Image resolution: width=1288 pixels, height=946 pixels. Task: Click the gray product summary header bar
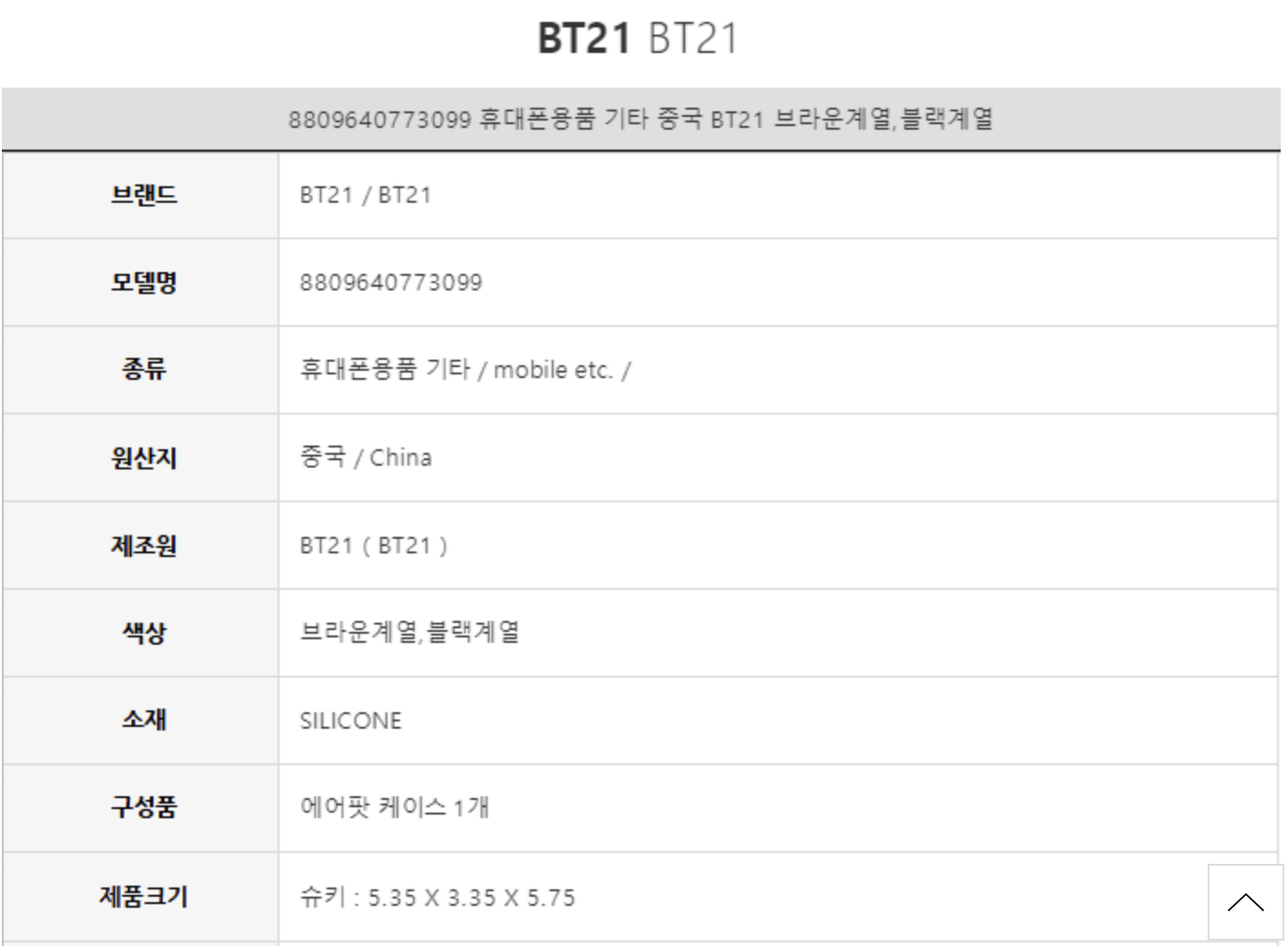click(640, 119)
